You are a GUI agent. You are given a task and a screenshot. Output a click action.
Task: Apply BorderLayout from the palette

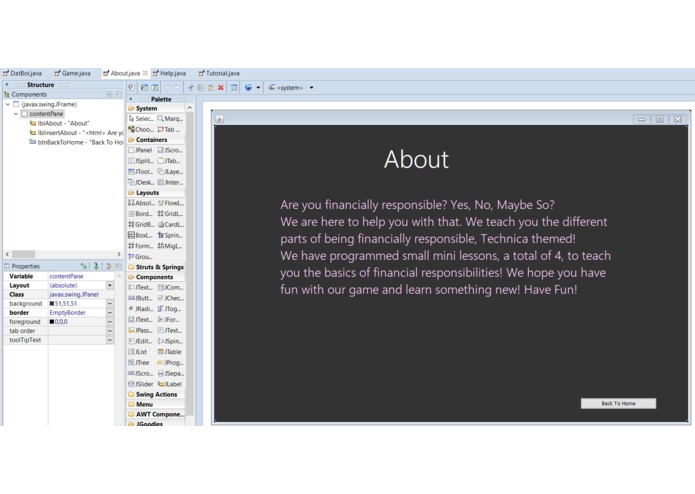point(140,214)
